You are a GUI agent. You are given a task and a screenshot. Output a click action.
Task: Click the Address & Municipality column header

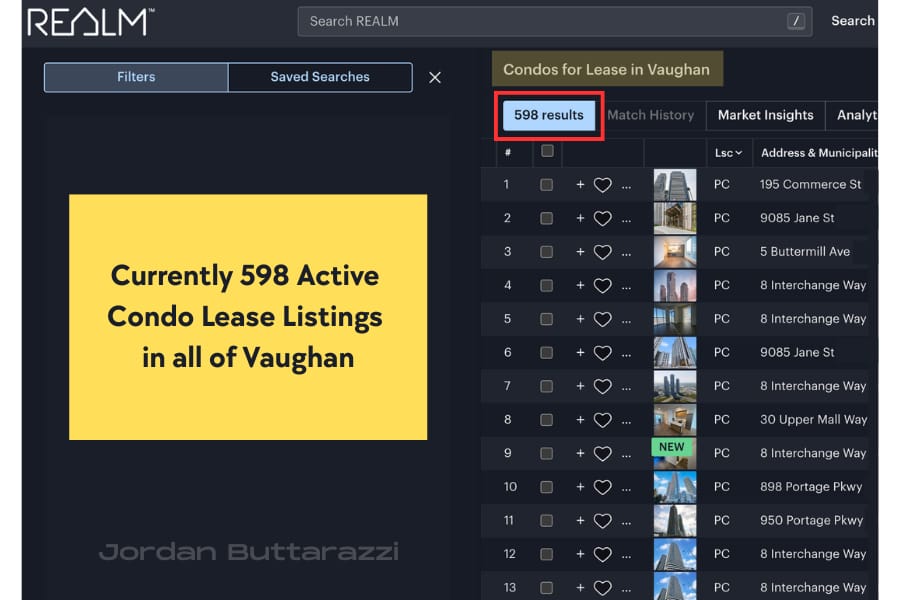pyautogui.click(x=819, y=153)
